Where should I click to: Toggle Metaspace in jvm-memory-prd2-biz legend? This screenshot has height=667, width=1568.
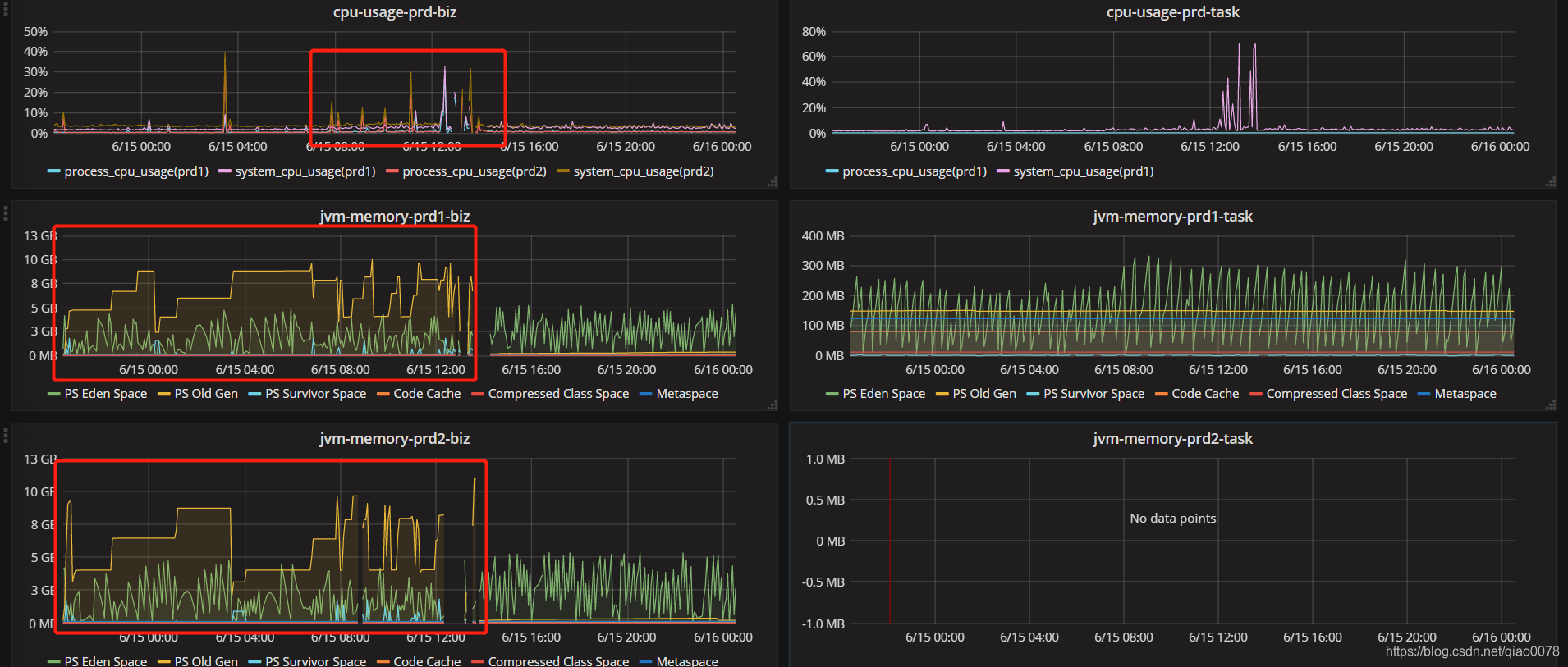click(687, 660)
